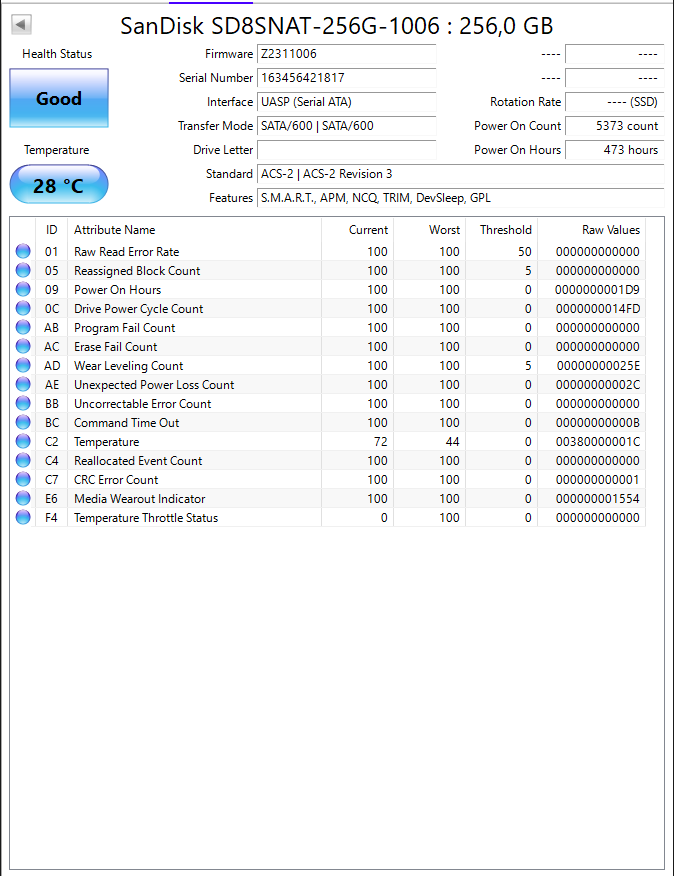Image resolution: width=674 pixels, height=876 pixels.
Task: Click the status icon for Temperature Throttle Status
Action: point(23,517)
